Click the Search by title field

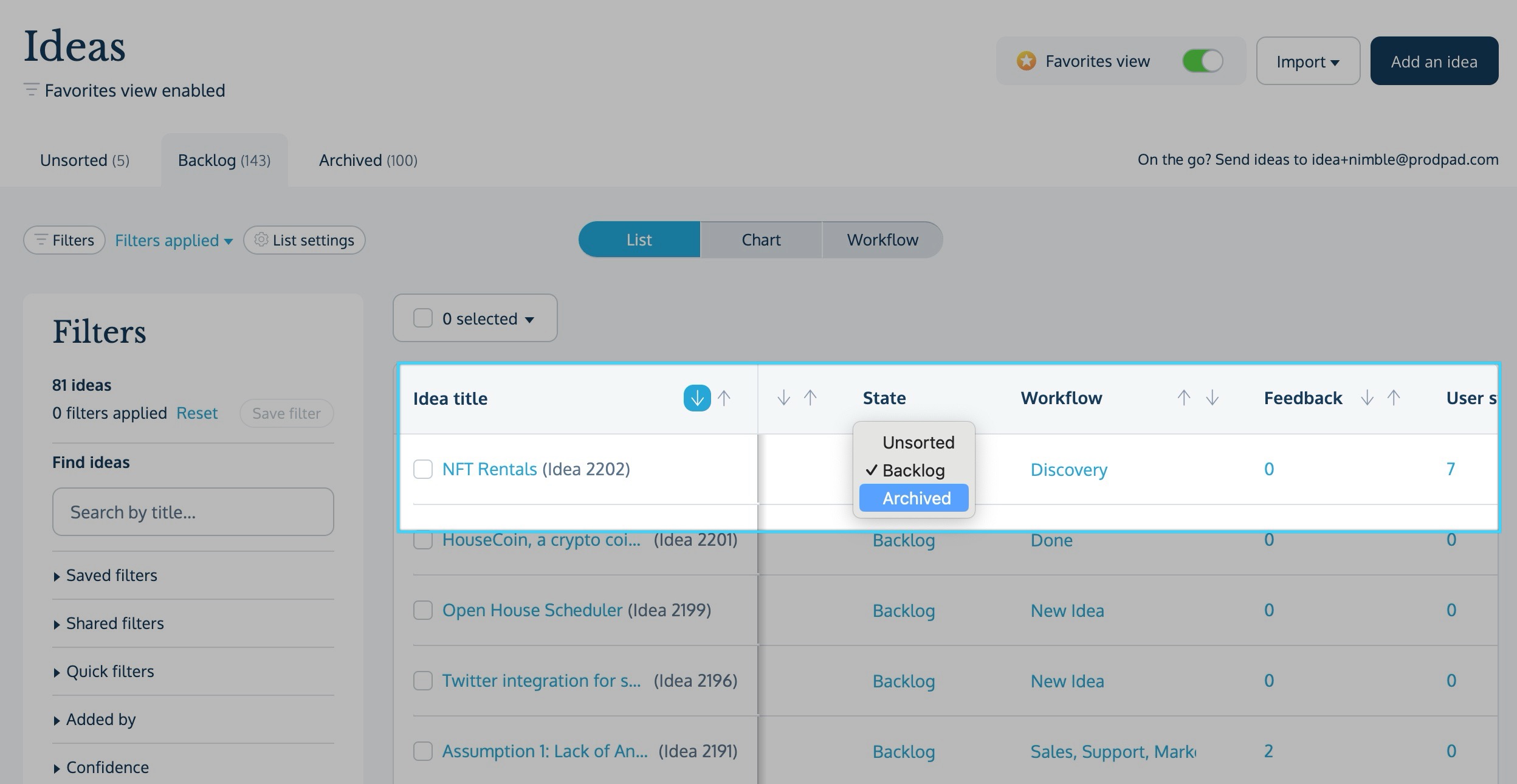pyautogui.click(x=193, y=512)
